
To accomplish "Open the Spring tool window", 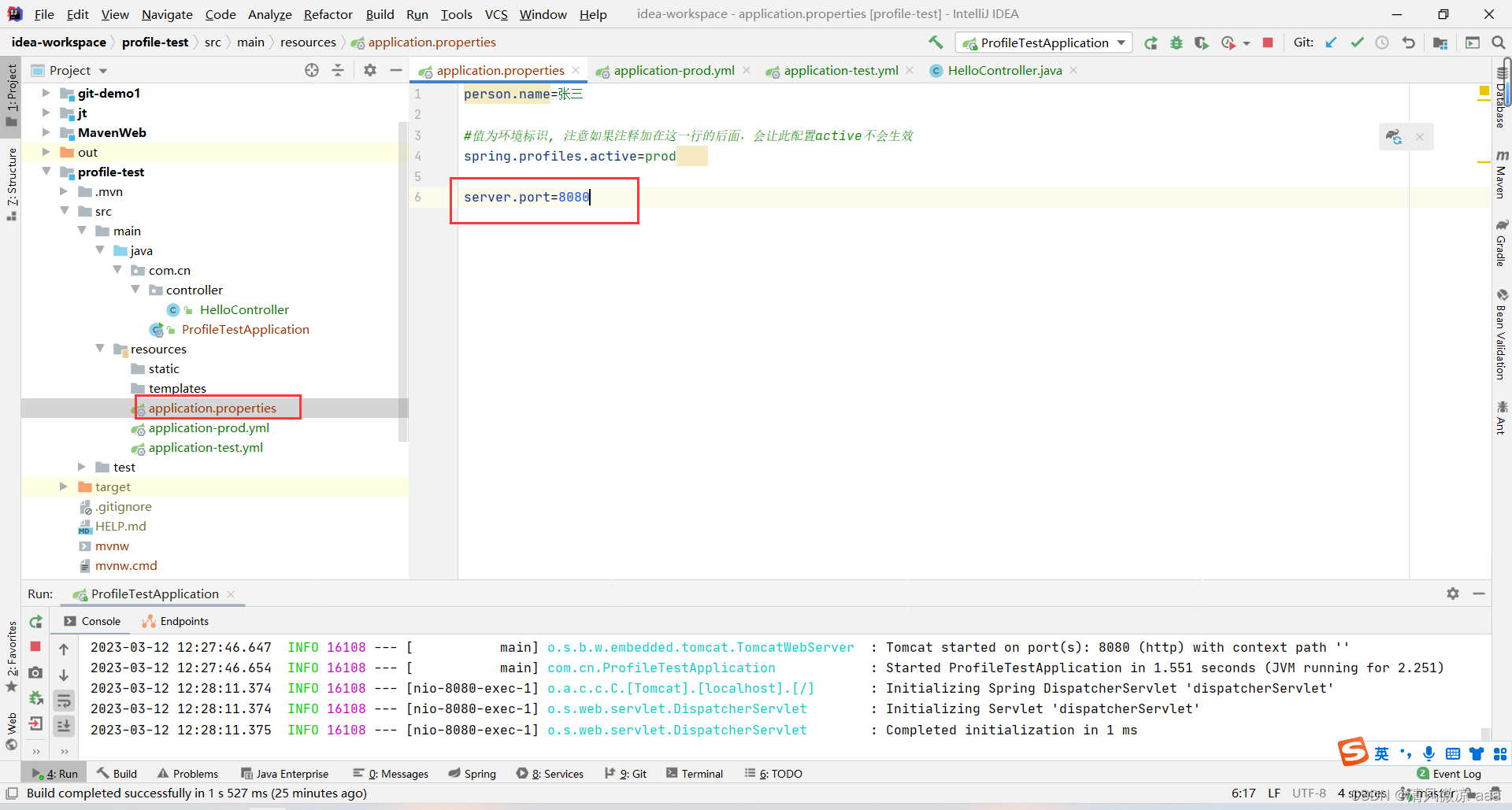I will 472,774.
